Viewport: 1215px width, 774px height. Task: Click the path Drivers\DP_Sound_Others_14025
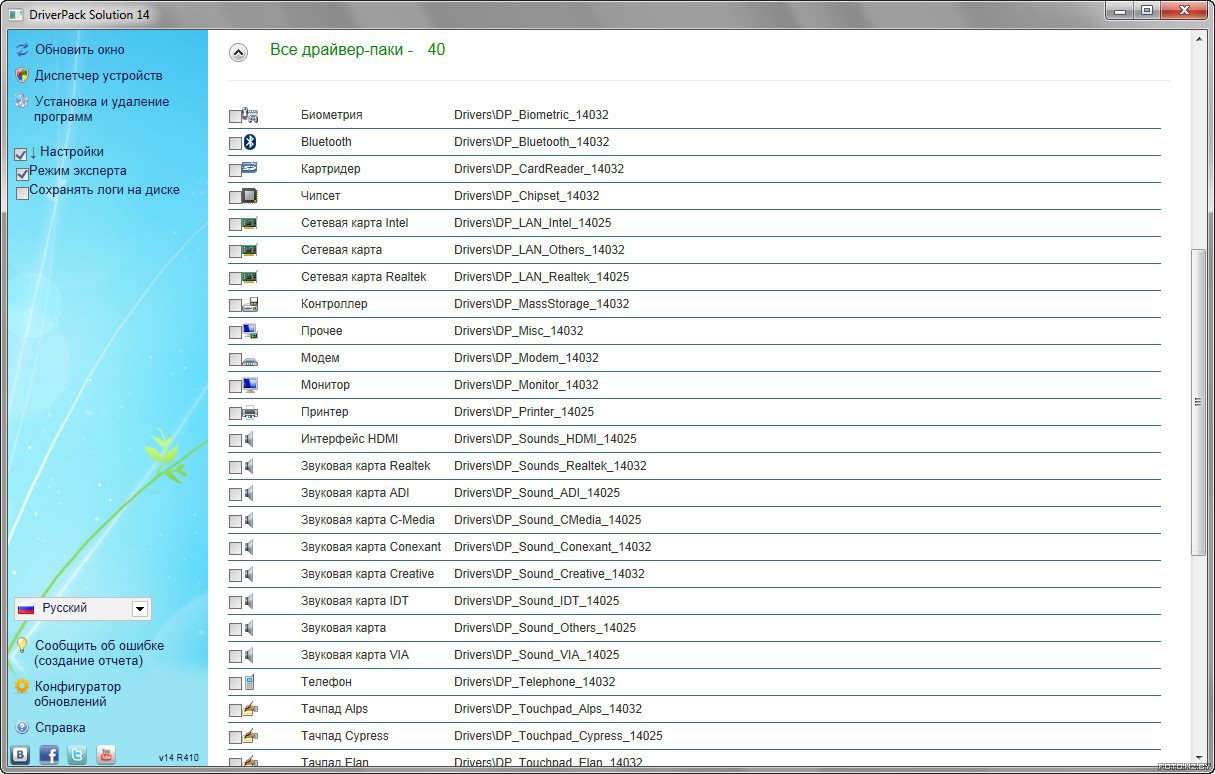tap(545, 628)
